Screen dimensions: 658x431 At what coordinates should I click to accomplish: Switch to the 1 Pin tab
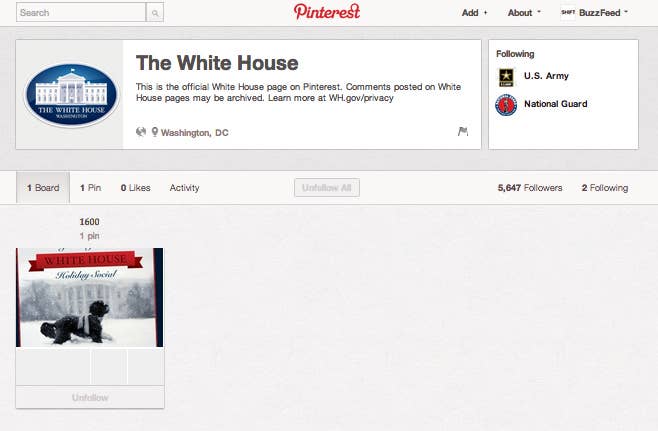(x=91, y=188)
